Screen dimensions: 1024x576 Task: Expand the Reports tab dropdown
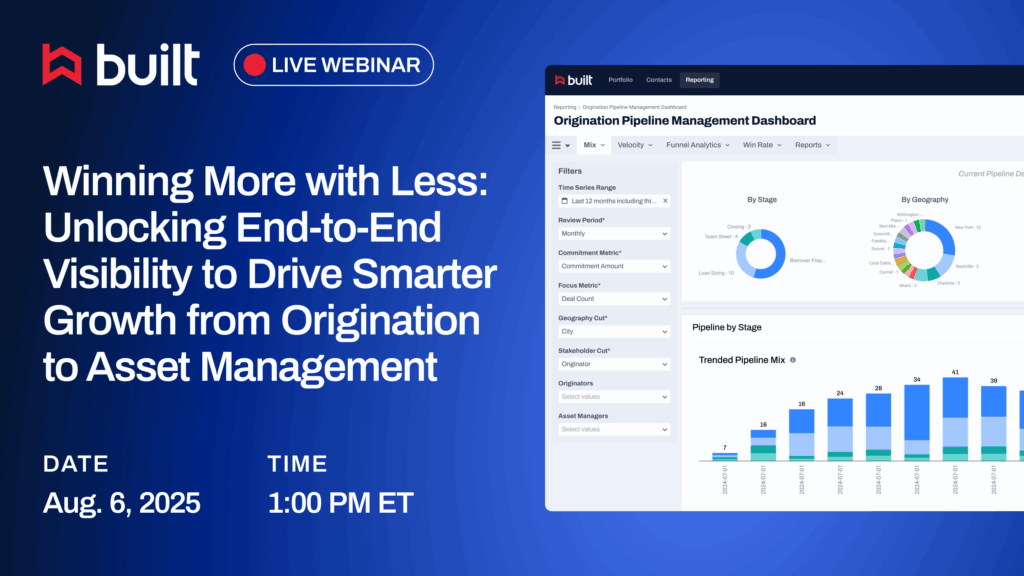click(812, 145)
